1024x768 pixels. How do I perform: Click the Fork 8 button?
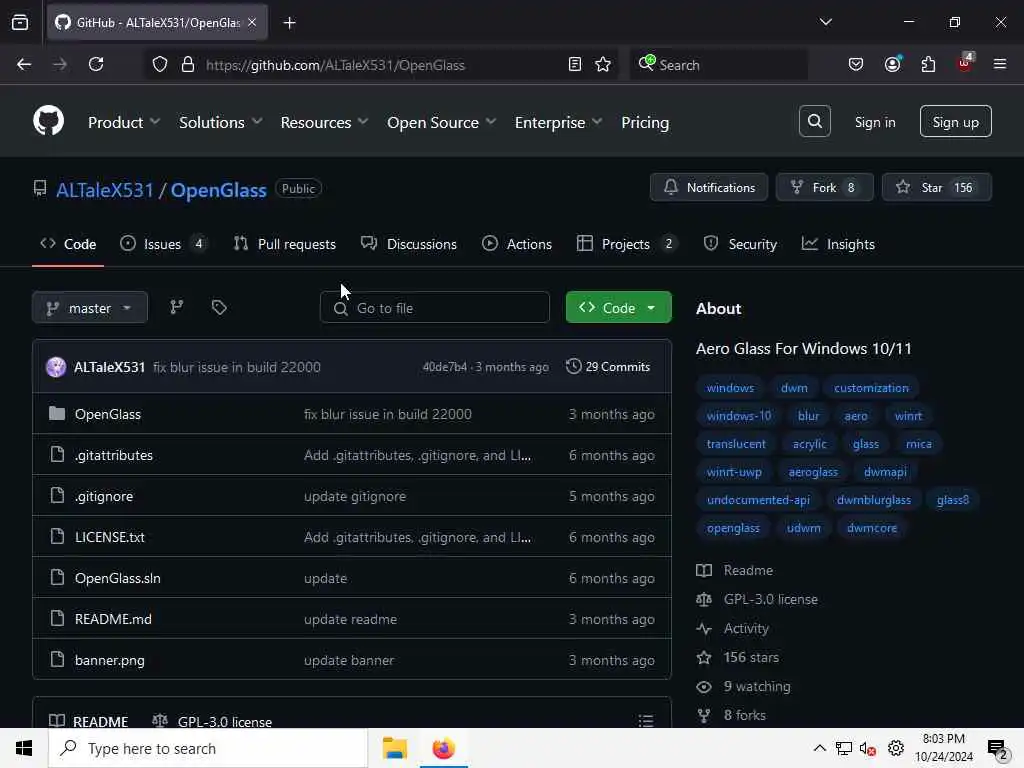(x=824, y=187)
